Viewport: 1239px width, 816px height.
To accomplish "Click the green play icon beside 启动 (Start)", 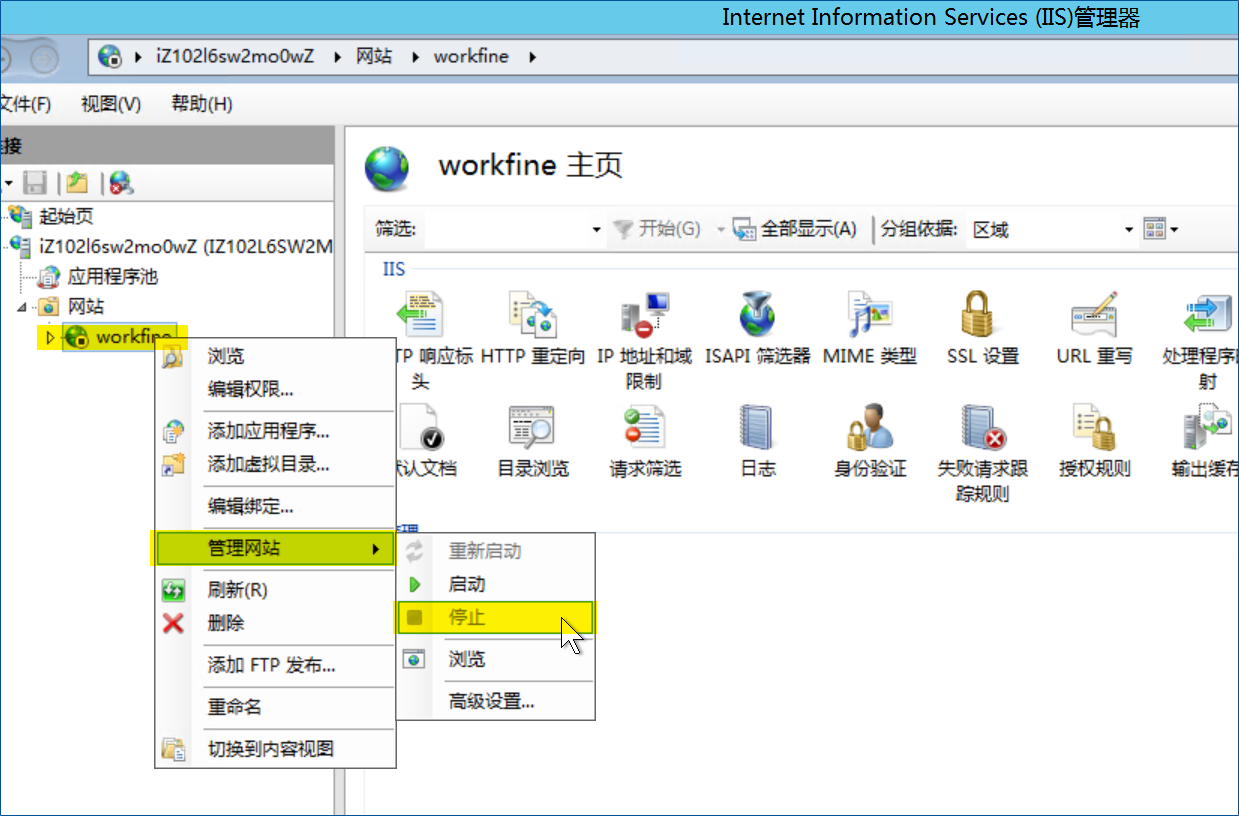I will [414, 584].
